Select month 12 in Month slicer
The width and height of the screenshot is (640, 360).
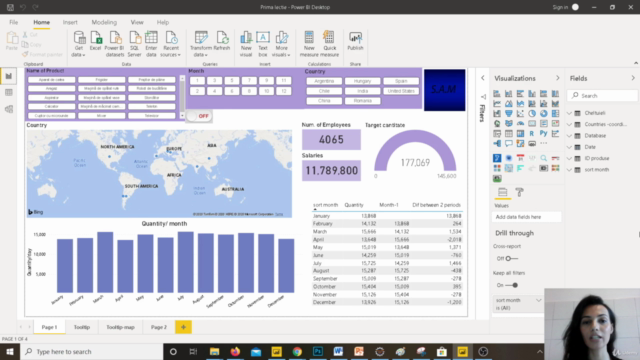(284, 91)
